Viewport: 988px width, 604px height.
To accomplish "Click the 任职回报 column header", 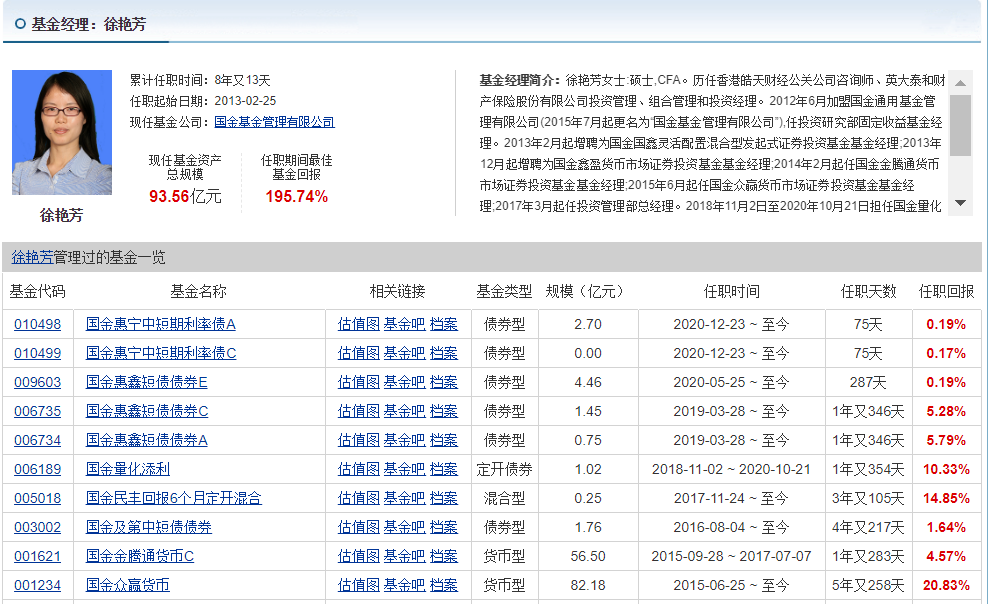I will [946, 292].
